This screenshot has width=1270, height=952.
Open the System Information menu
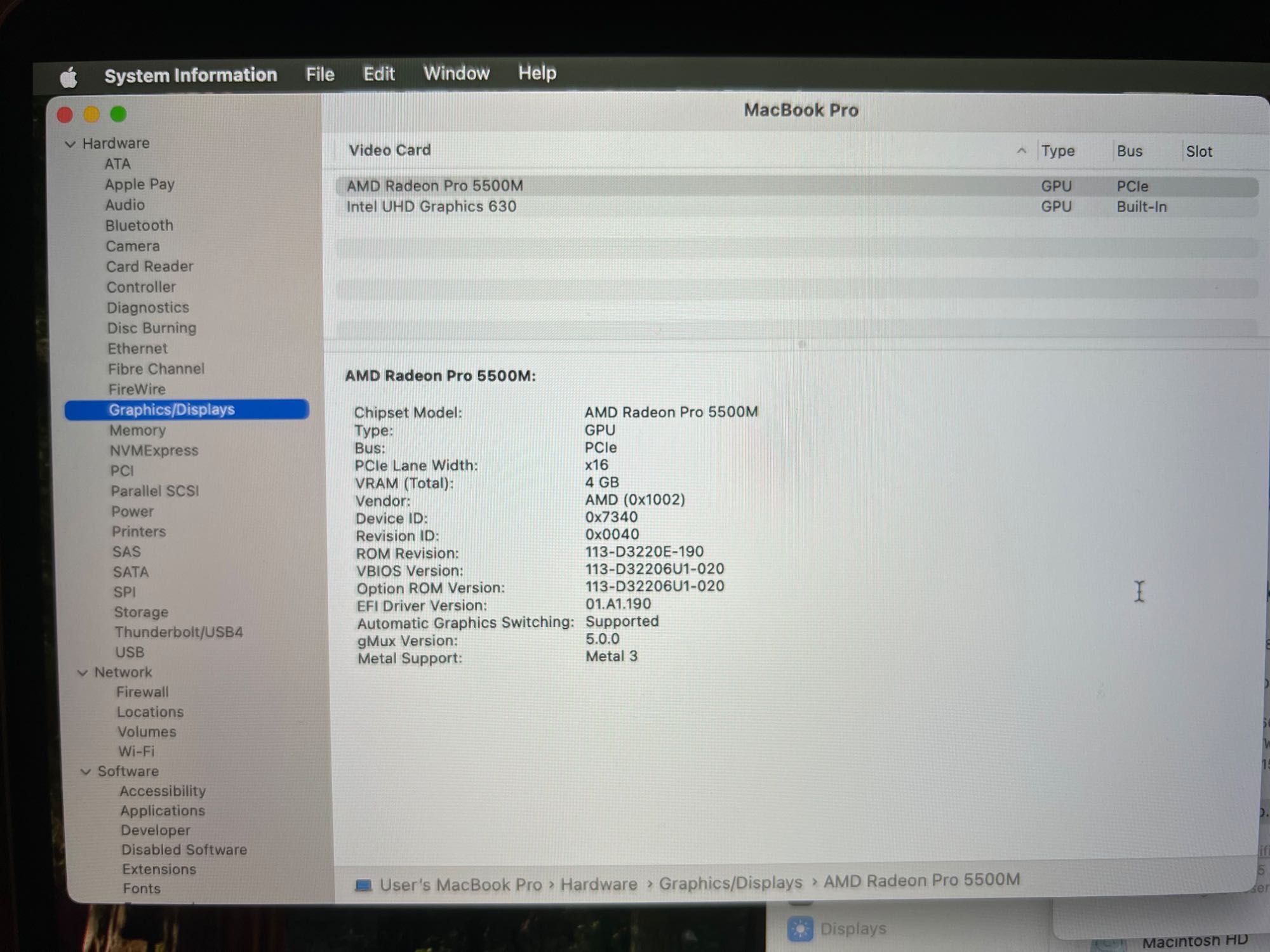(190, 76)
